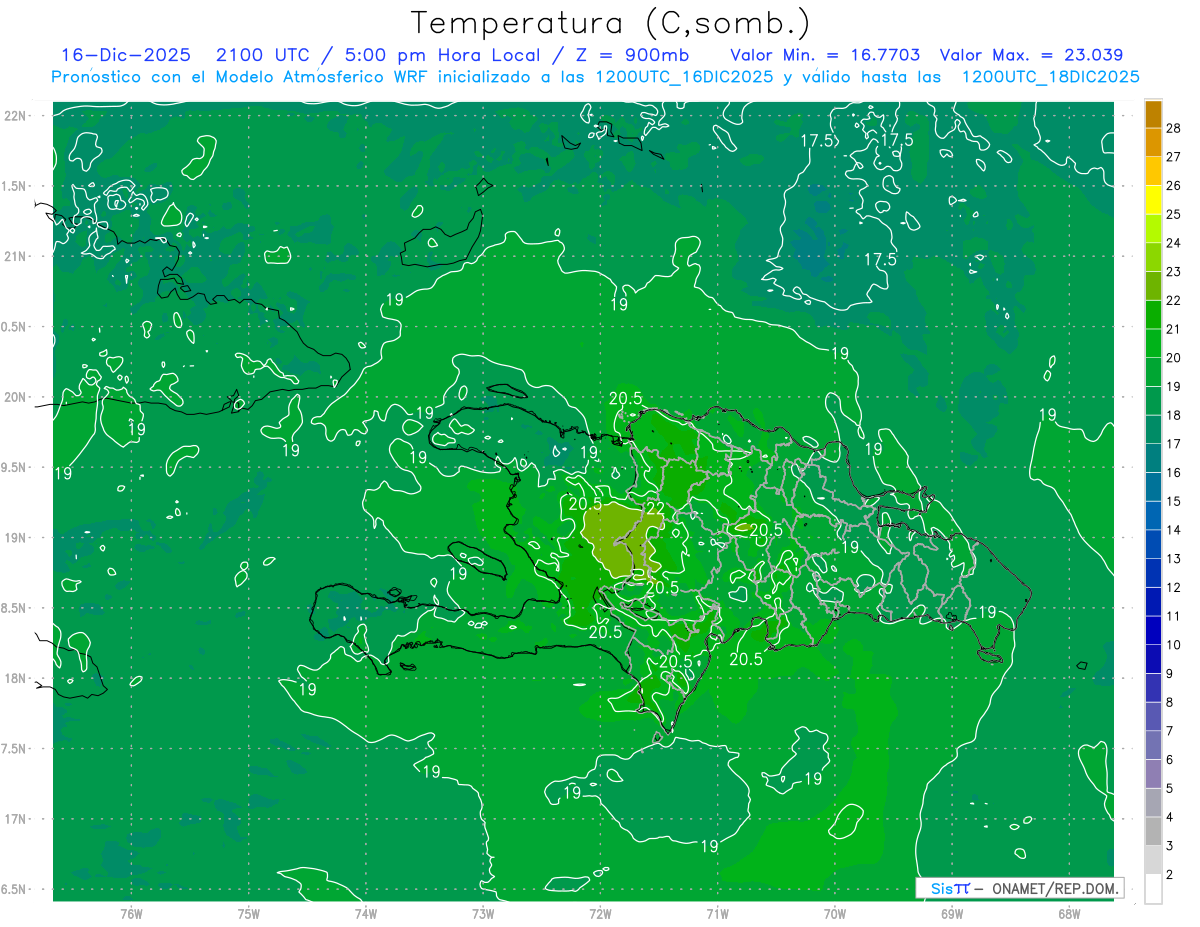Select the valid-until stamp "1200UTC_18DIC2025"
Viewport: 1200px width, 927px height.
point(1050,77)
